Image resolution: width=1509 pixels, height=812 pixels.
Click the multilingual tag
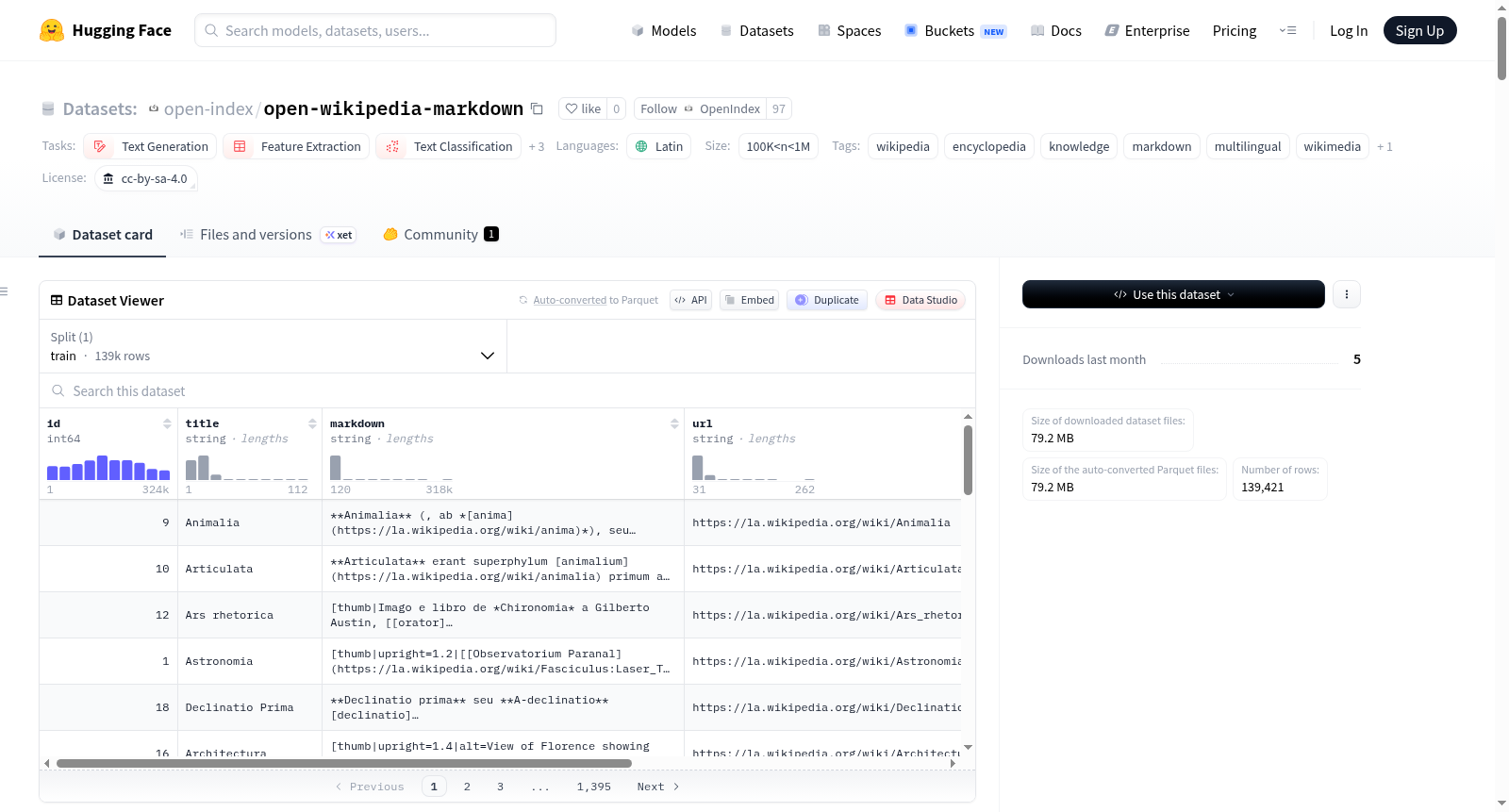pyautogui.click(x=1248, y=146)
